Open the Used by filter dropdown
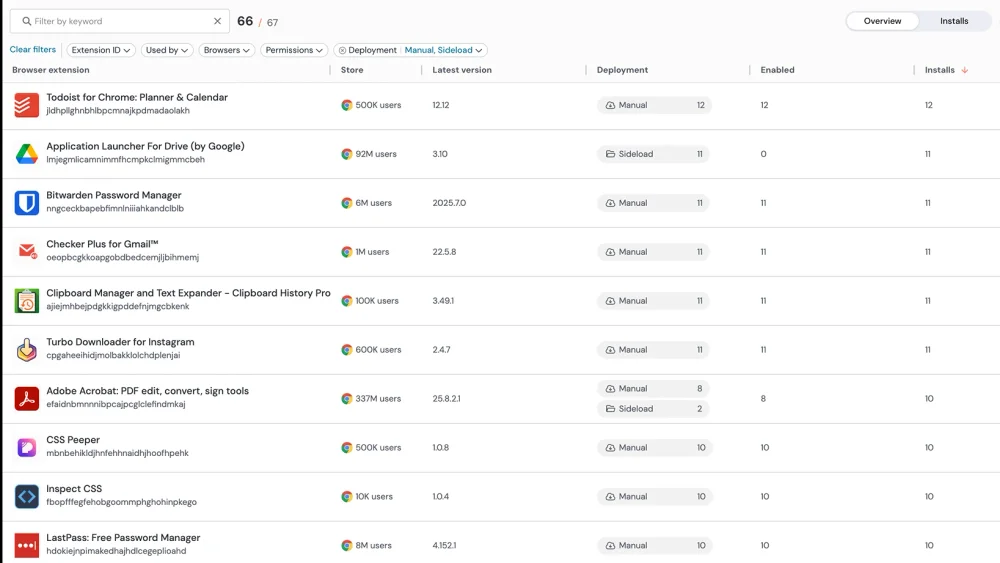Viewport: 1000px width, 563px height. click(166, 50)
